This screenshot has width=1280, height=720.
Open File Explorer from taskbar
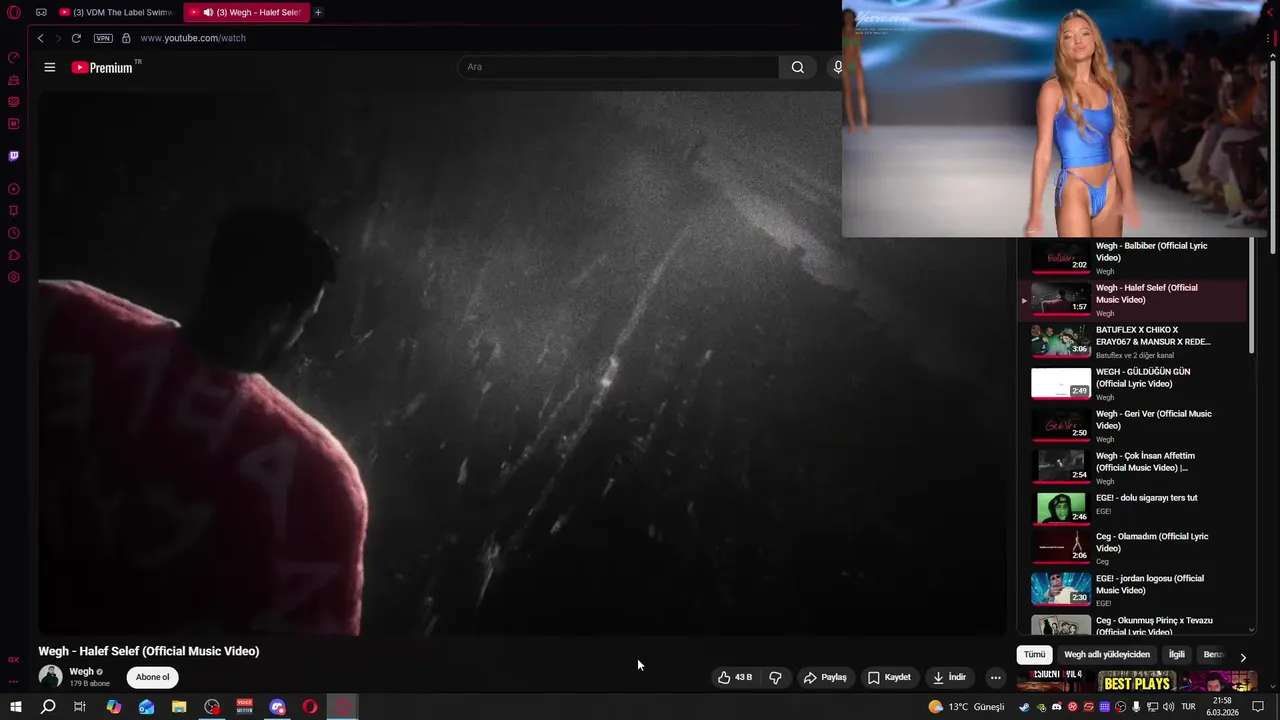[179, 707]
